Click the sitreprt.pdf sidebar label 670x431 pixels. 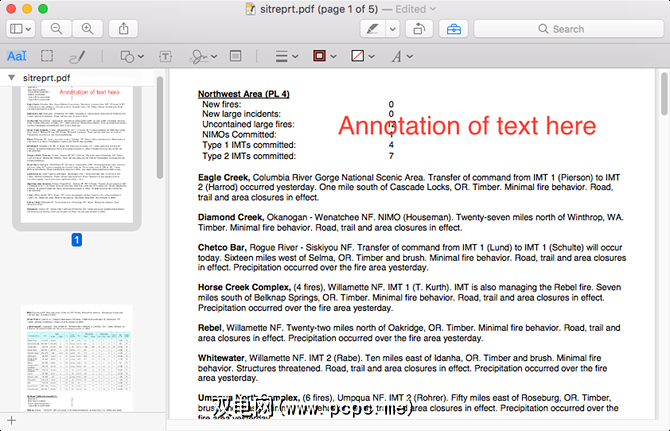[x=46, y=78]
